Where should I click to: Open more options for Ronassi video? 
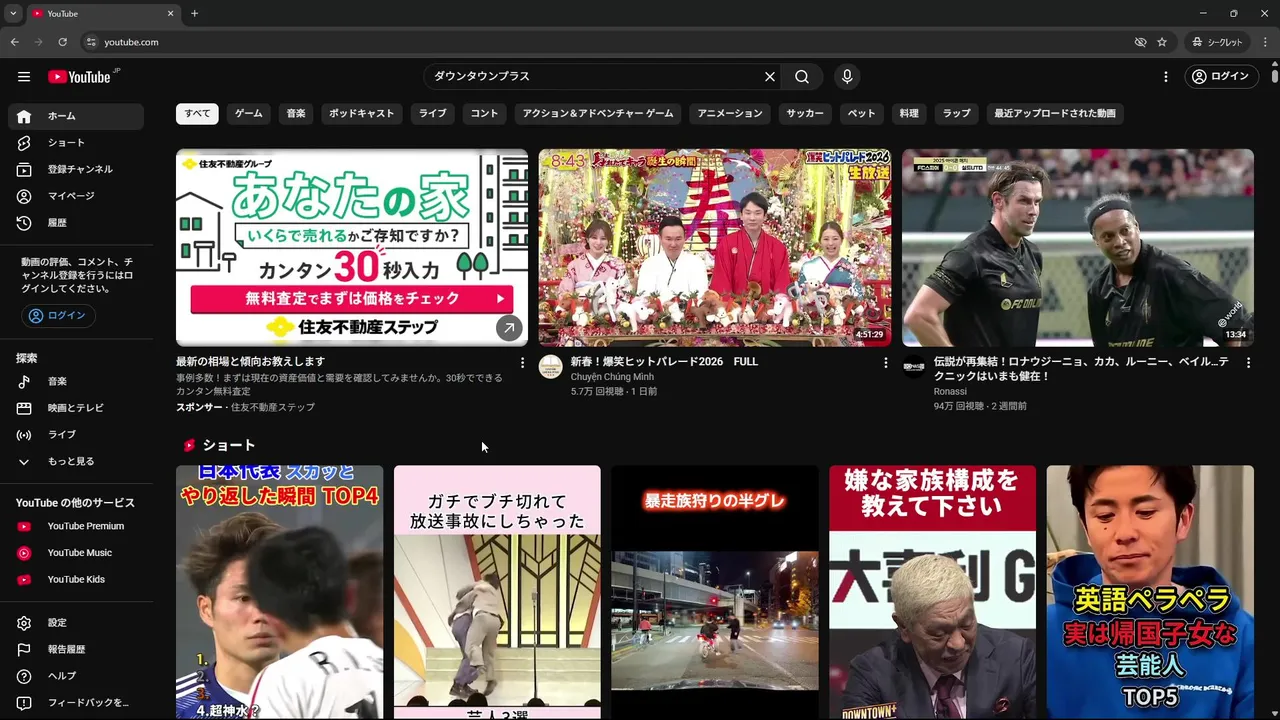(1248, 363)
